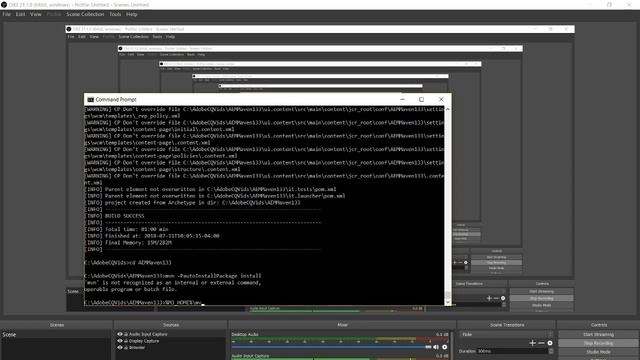Image resolution: width=640 pixels, height=360 pixels.
Task: Click the BUILD SUCCESS line in Command Prompt
Action: (x=115, y=216)
